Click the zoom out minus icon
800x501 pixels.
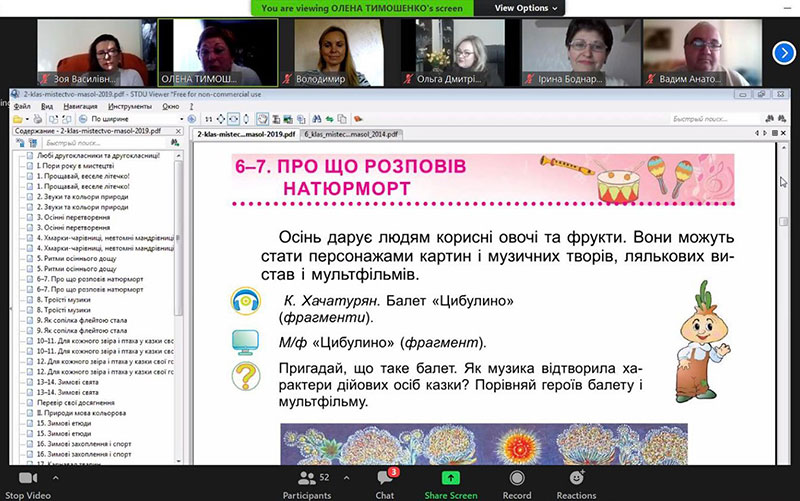pos(83,119)
